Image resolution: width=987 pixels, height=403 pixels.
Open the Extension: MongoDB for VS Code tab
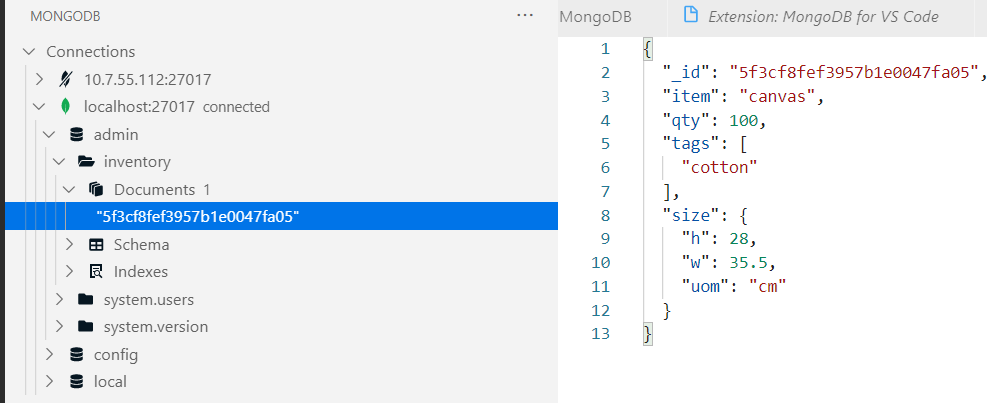click(x=823, y=17)
